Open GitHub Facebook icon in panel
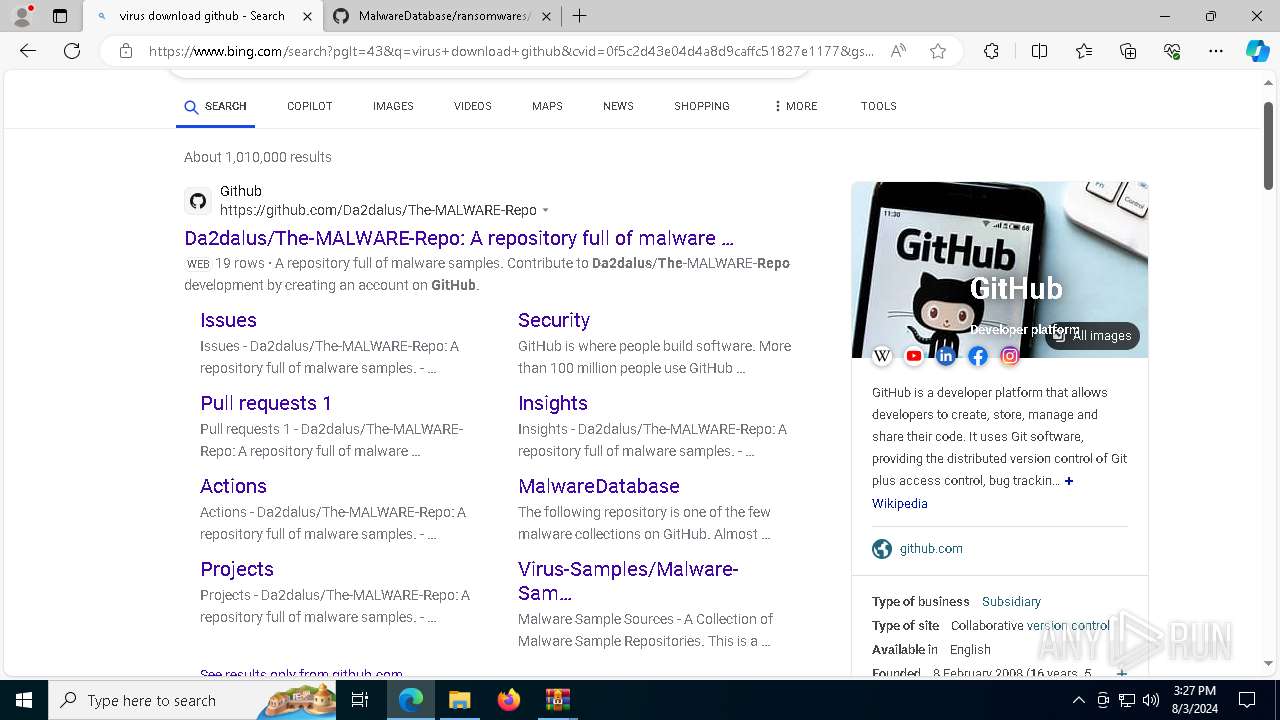This screenshot has height=720, width=1280. pyautogui.click(x=978, y=356)
